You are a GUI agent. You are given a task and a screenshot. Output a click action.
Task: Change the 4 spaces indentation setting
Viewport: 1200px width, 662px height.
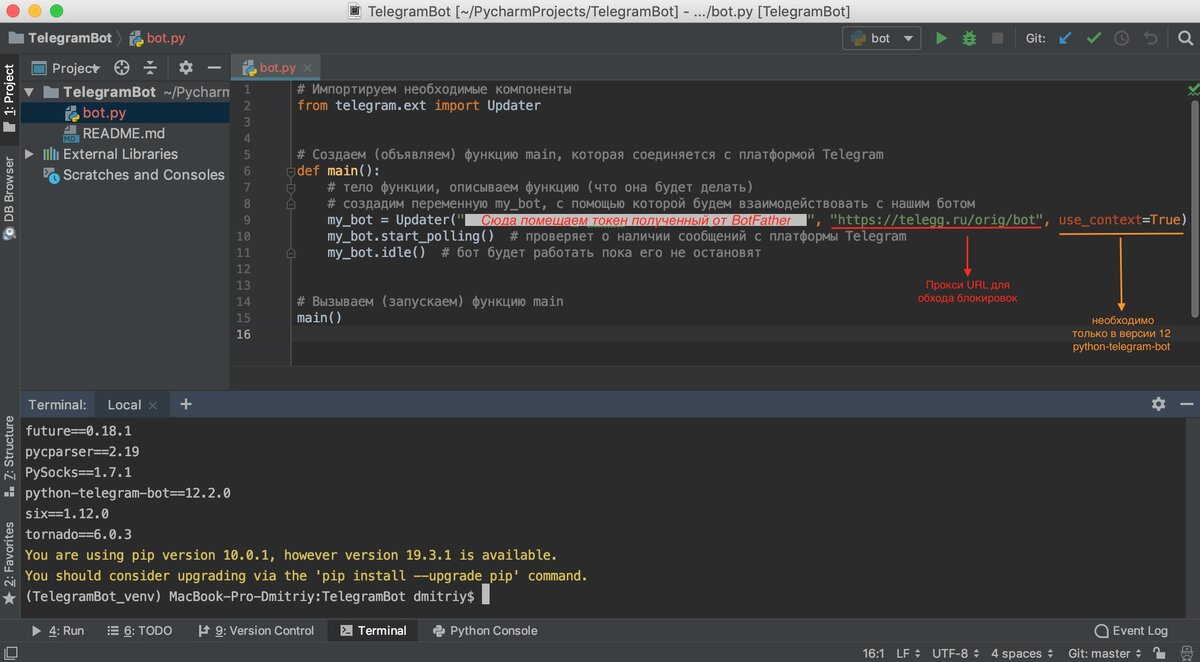pos(1015,652)
